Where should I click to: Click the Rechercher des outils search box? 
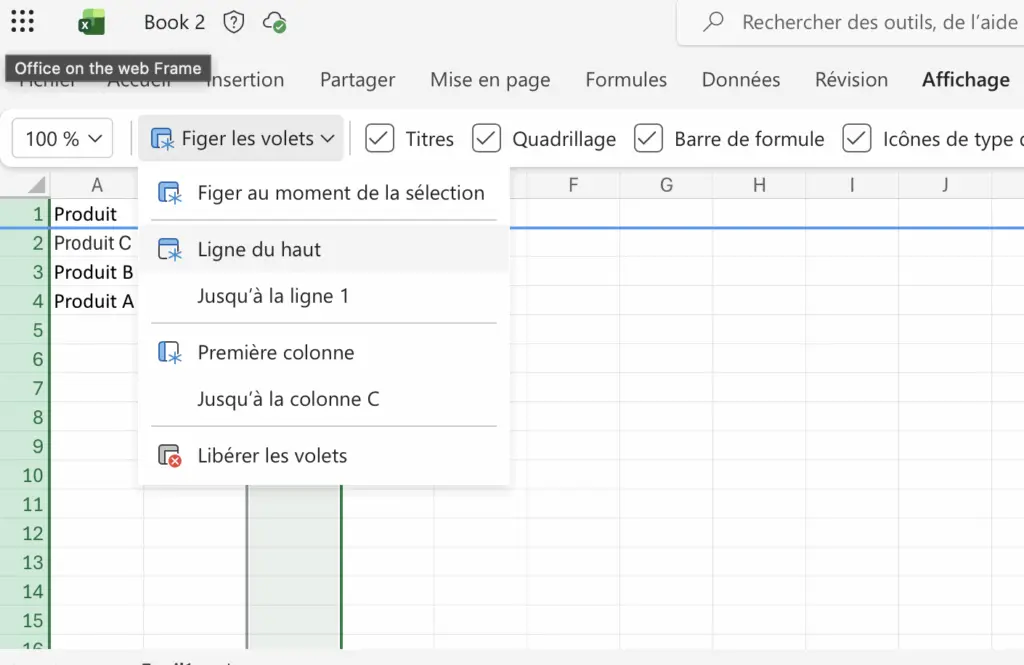point(870,22)
